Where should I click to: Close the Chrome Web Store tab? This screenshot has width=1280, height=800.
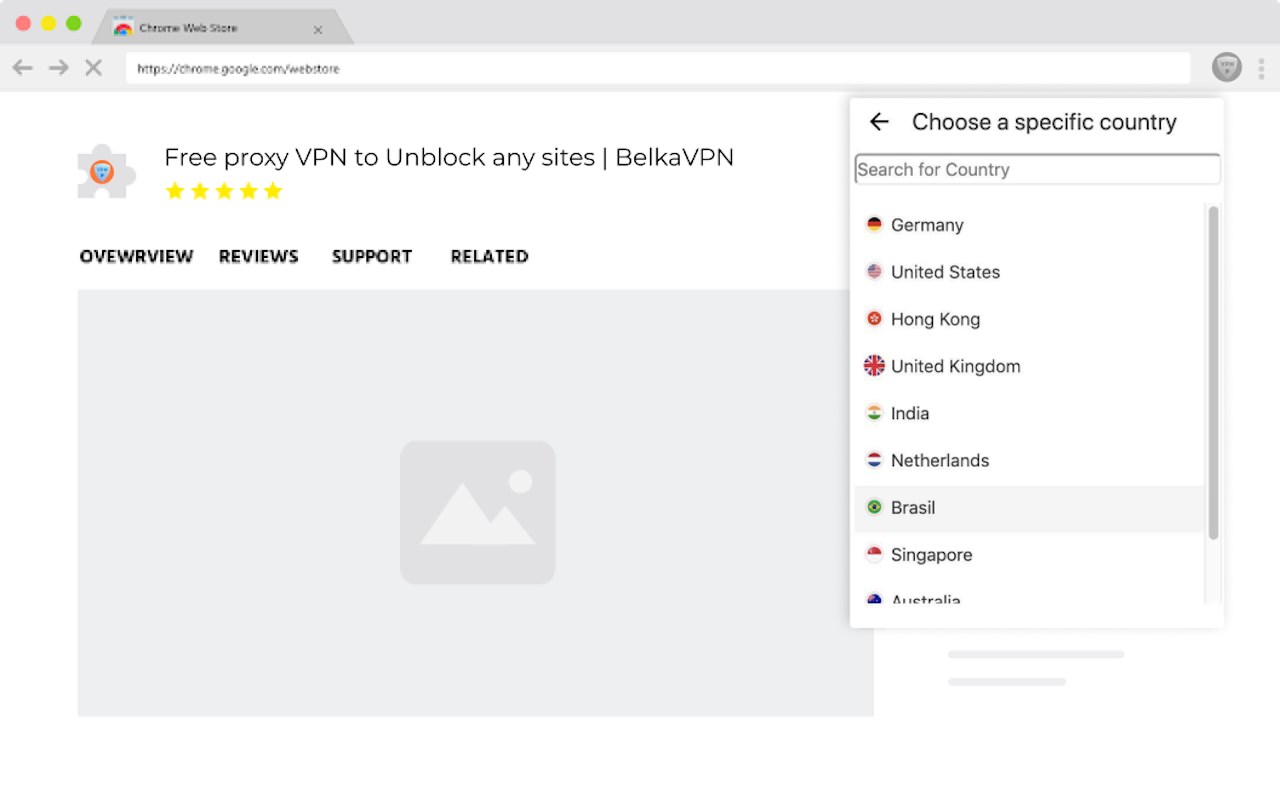(318, 30)
